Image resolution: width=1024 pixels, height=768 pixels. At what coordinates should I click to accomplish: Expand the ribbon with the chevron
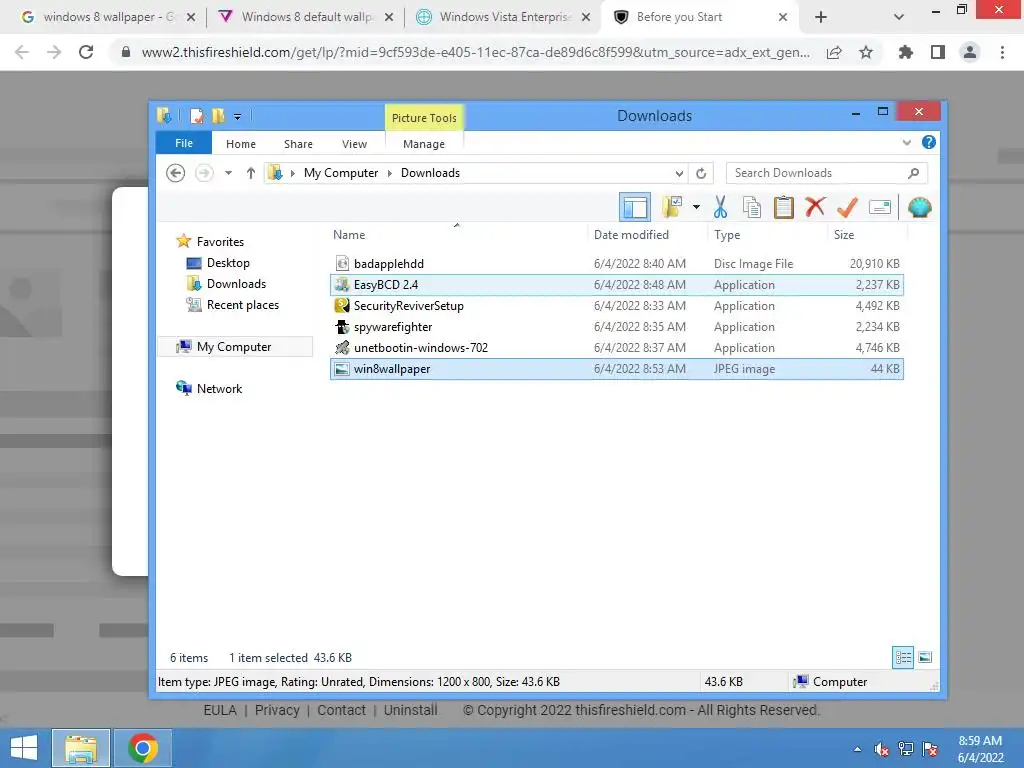pyautogui.click(x=906, y=142)
